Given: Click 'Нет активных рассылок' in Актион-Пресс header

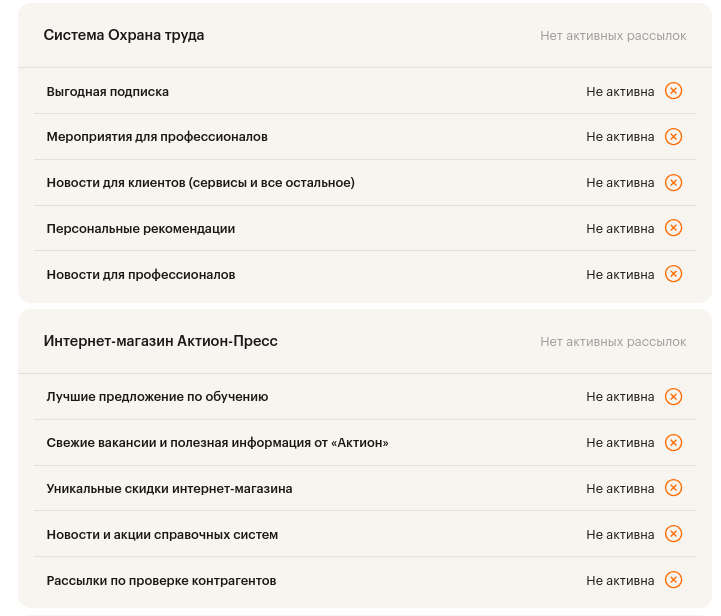Looking at the screenshot, I should pos(613,342).
